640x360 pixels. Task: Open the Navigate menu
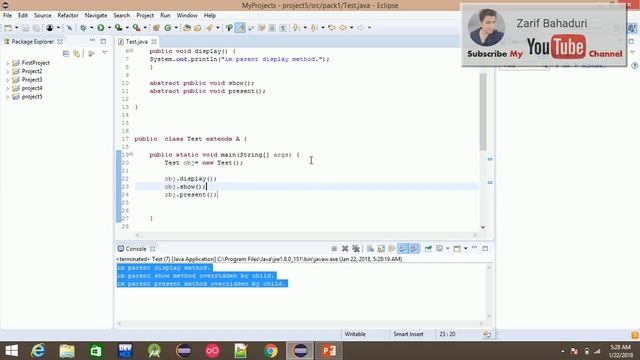(96, 15)
